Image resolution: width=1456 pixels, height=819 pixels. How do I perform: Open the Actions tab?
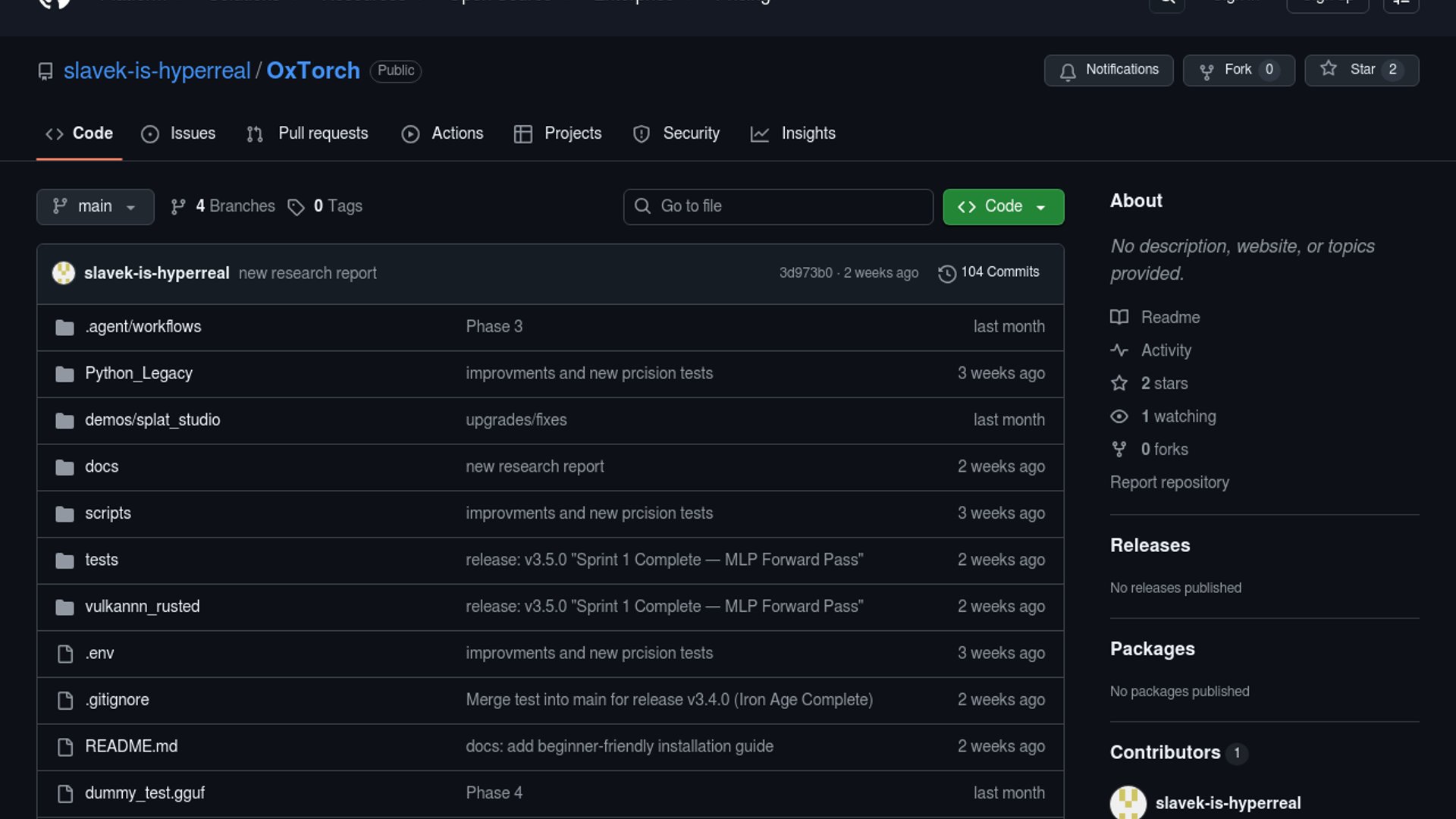click(x=442, y=133)
